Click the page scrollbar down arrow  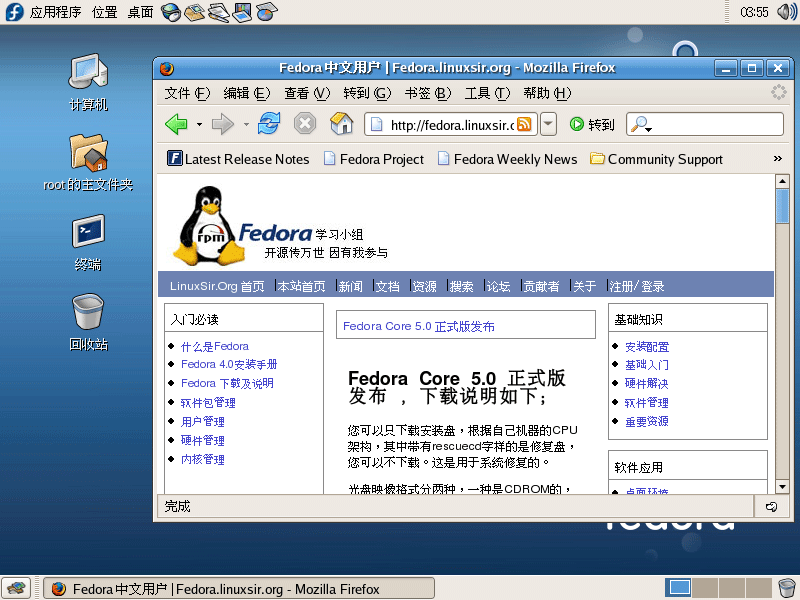782,486
